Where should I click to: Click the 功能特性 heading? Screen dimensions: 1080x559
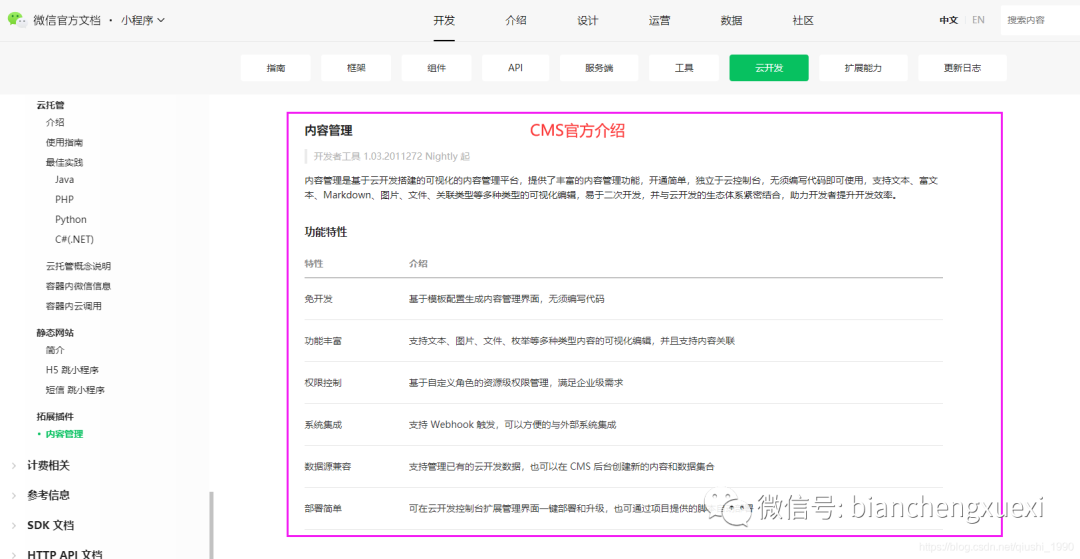326,233
